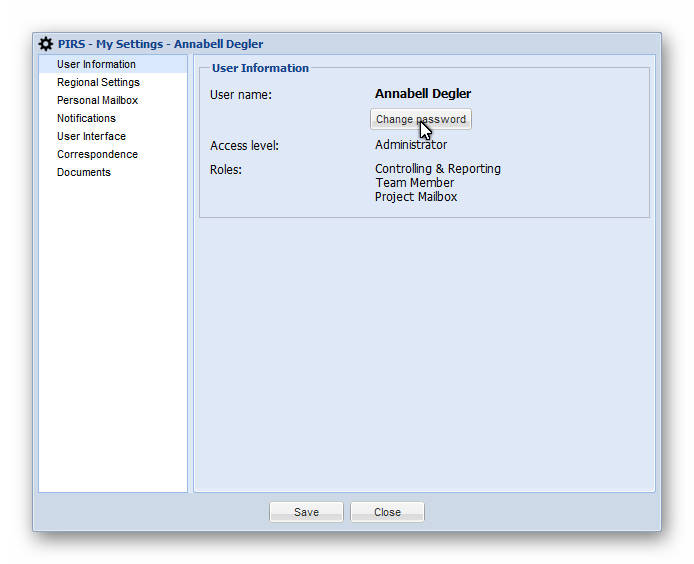Click the Team Member role entry
Image resolution: width=694 pixels, height=564 pixels.
click(415, 183)
